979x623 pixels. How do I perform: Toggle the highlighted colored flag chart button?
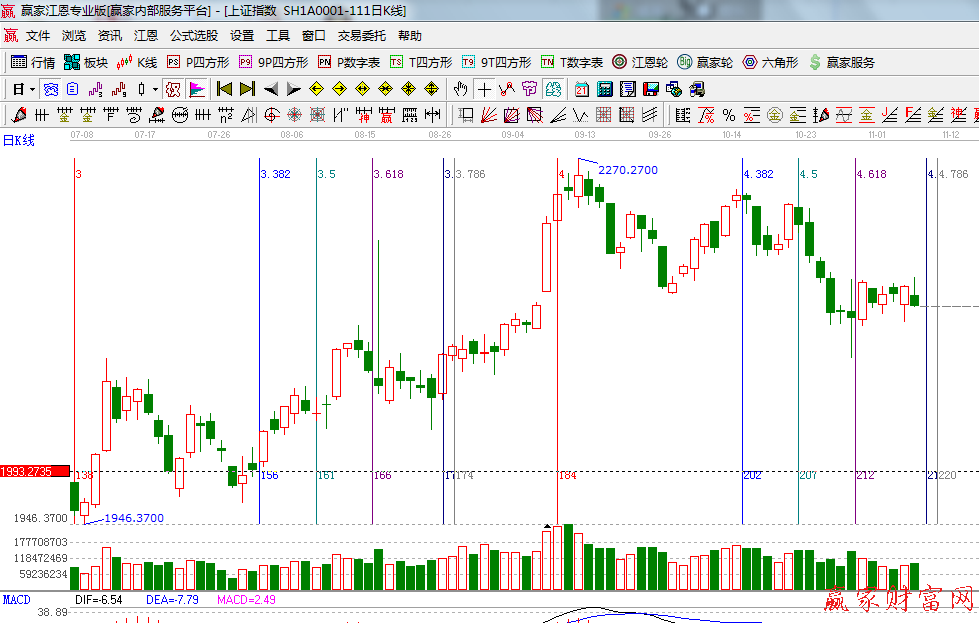point(197,89)
